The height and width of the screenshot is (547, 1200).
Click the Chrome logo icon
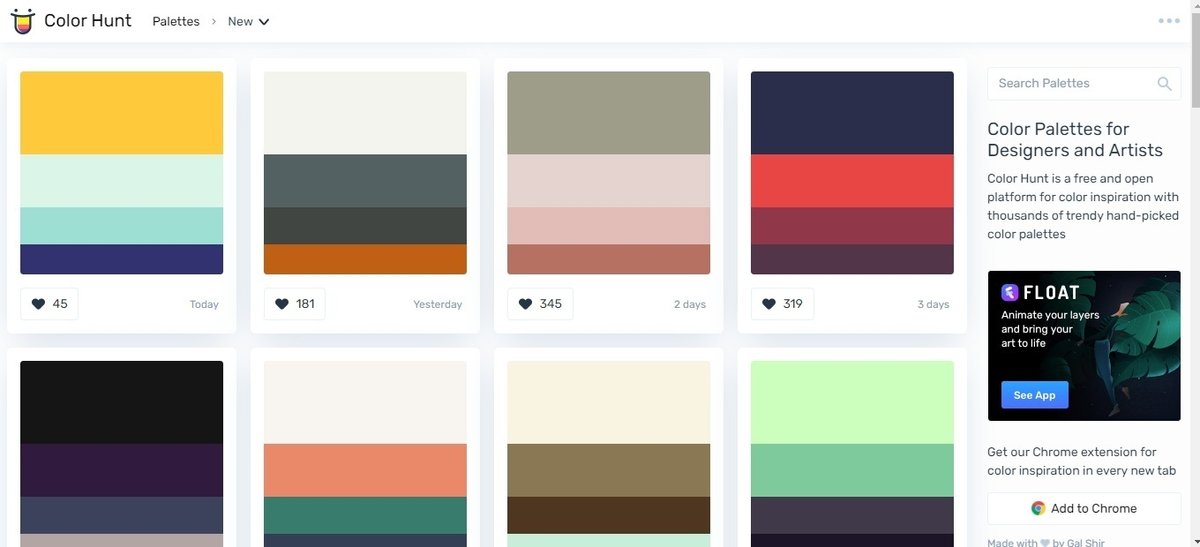pos(1039,508)
